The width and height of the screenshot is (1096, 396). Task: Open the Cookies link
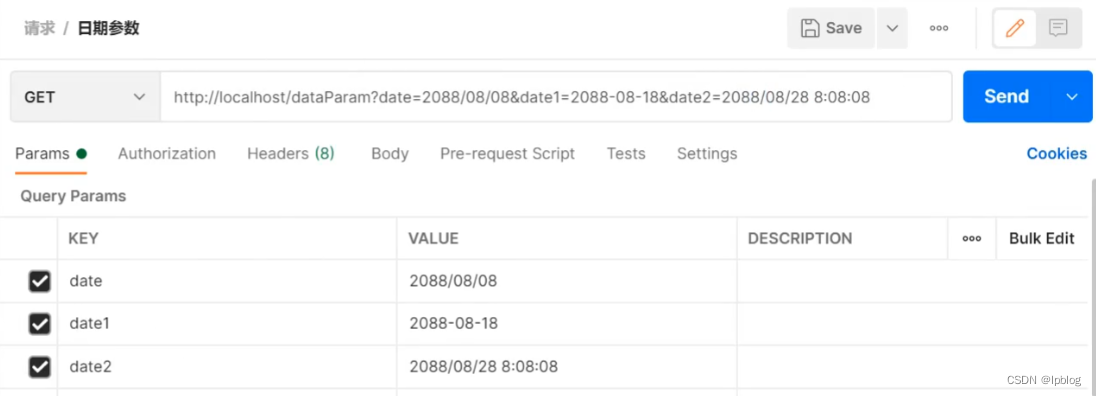[1056, 154]
